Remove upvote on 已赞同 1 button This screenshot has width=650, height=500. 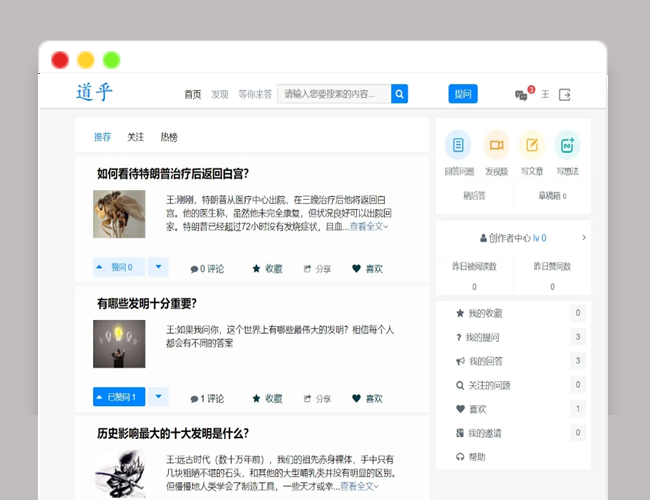click(119, 397)
